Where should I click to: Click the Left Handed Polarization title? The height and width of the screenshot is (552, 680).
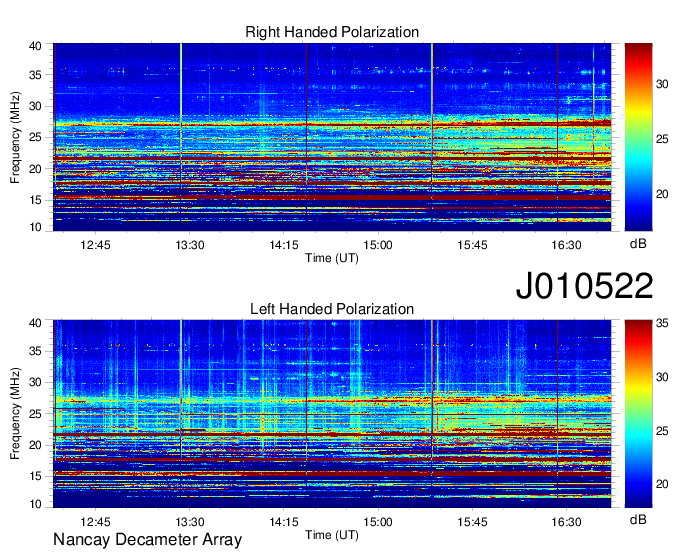click(332, 309)
